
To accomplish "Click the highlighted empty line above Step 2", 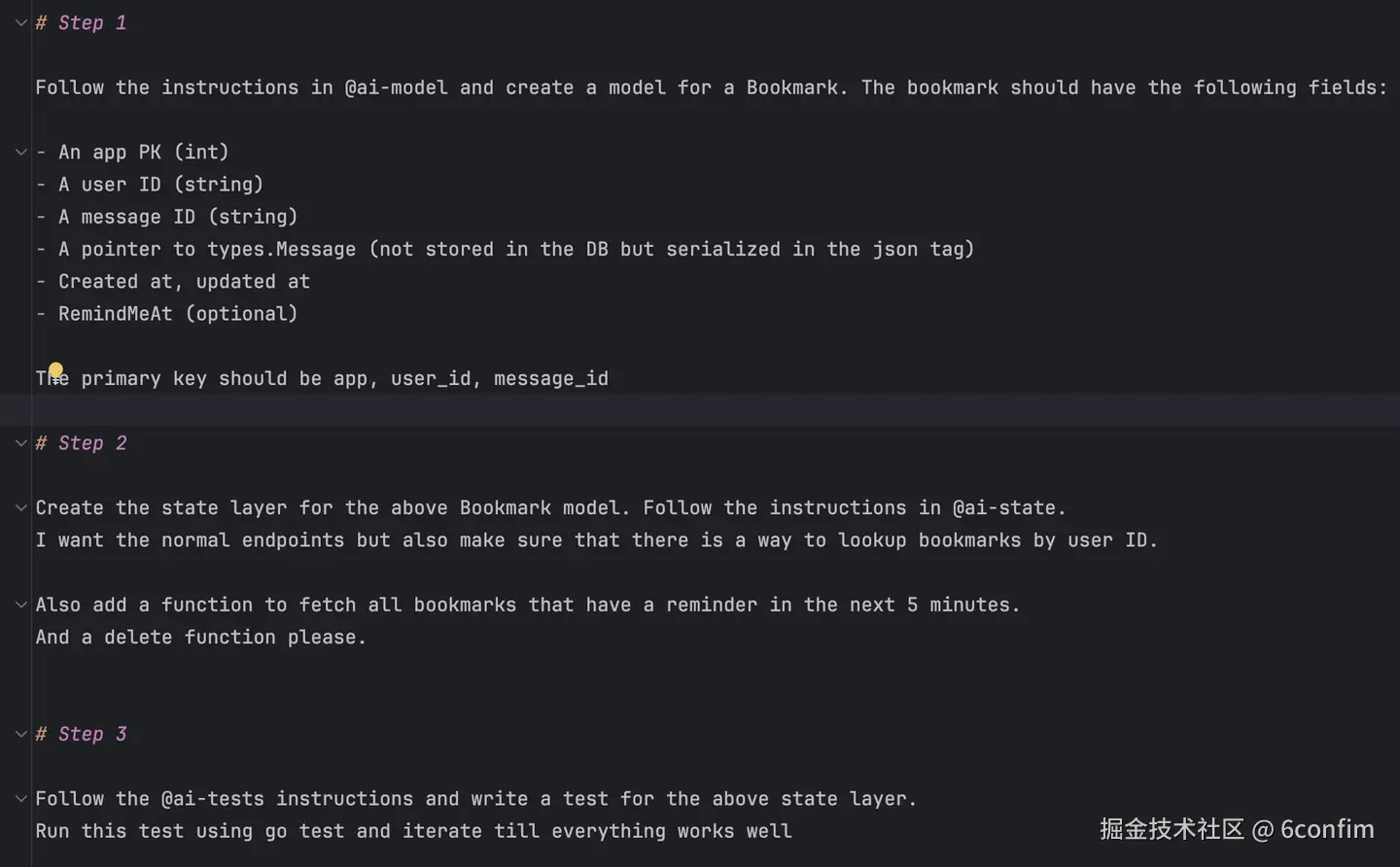I will click(681, 410).
